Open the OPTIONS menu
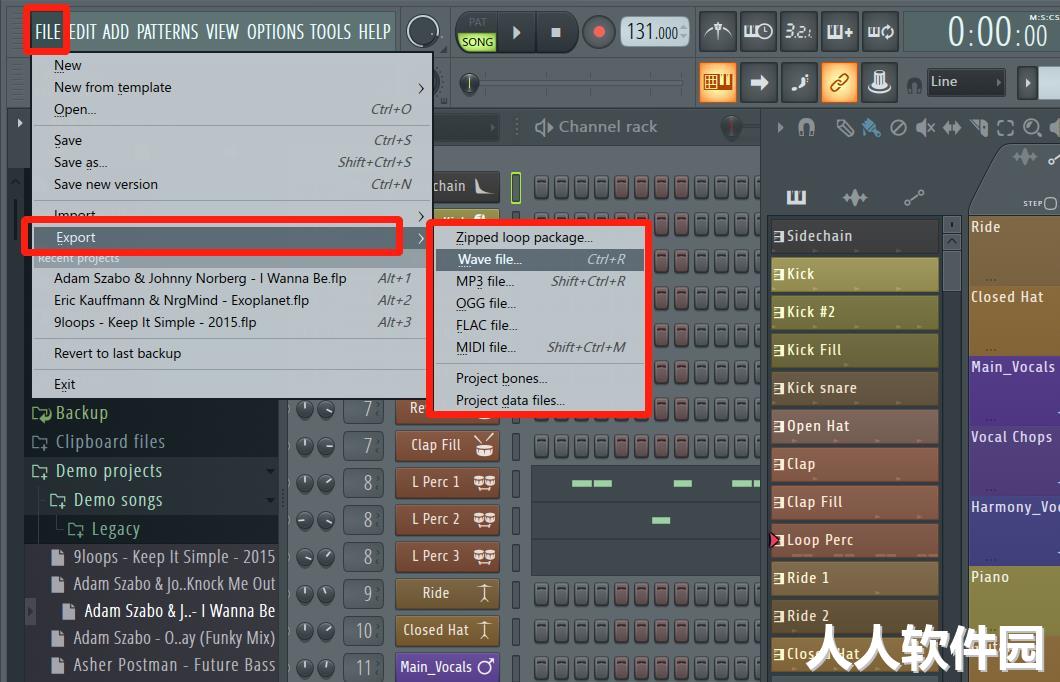 coord(275,31)
